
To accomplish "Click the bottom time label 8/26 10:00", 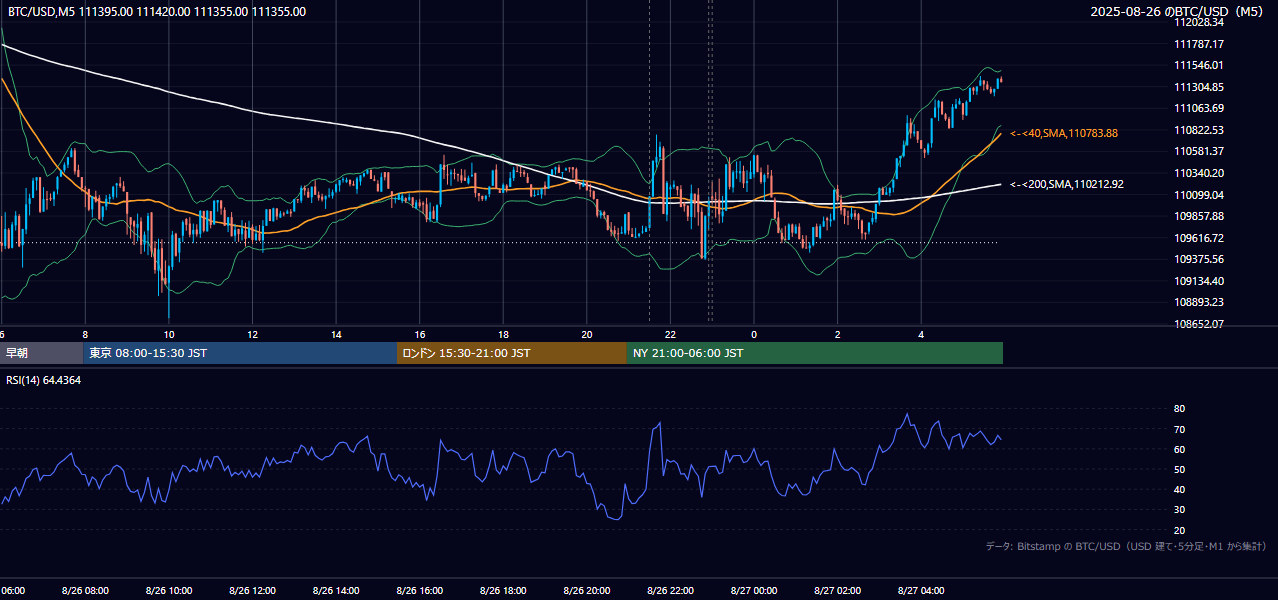I will [169, 591].
